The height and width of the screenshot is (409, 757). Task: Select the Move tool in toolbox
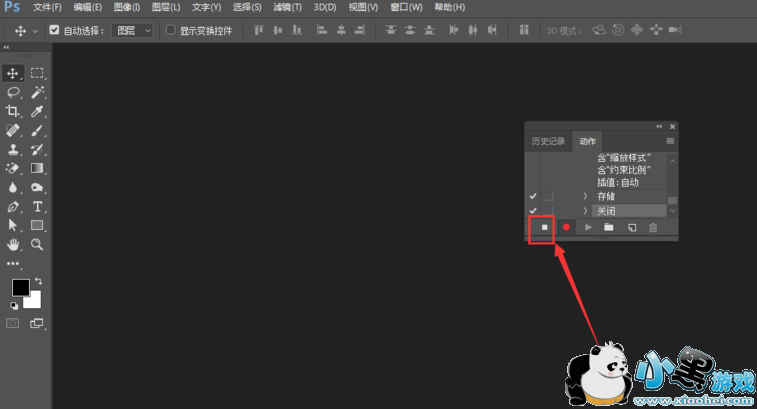tap(13, 73)
